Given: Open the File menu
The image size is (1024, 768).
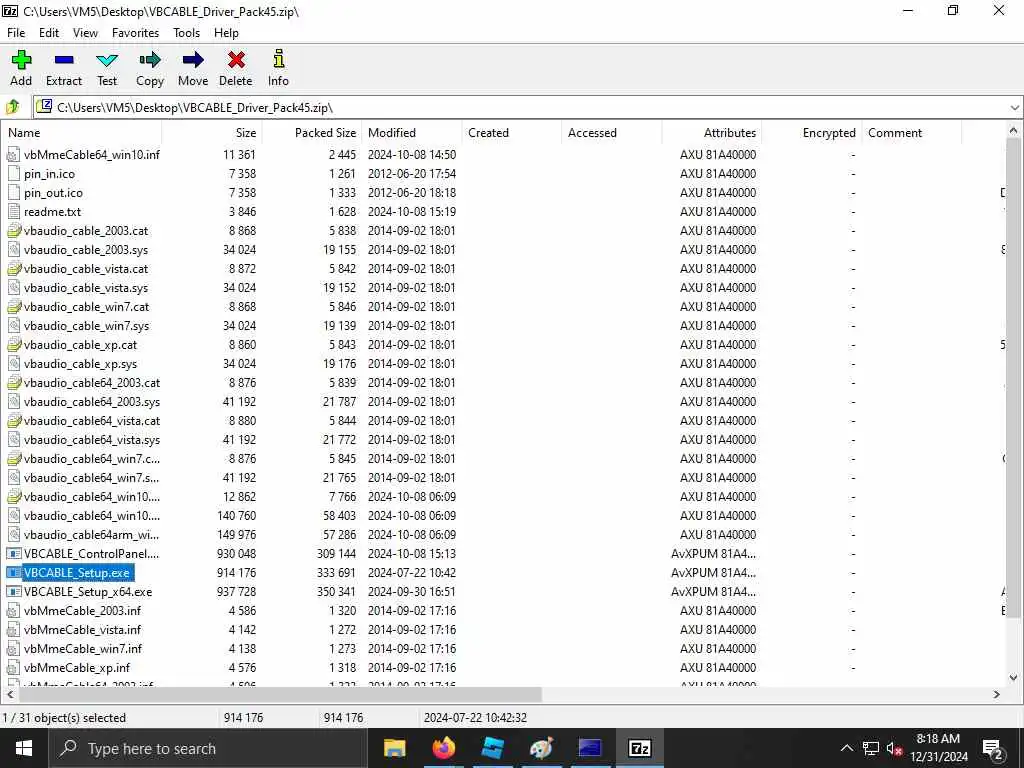Looking at the screenshot, I should (16, 33).
